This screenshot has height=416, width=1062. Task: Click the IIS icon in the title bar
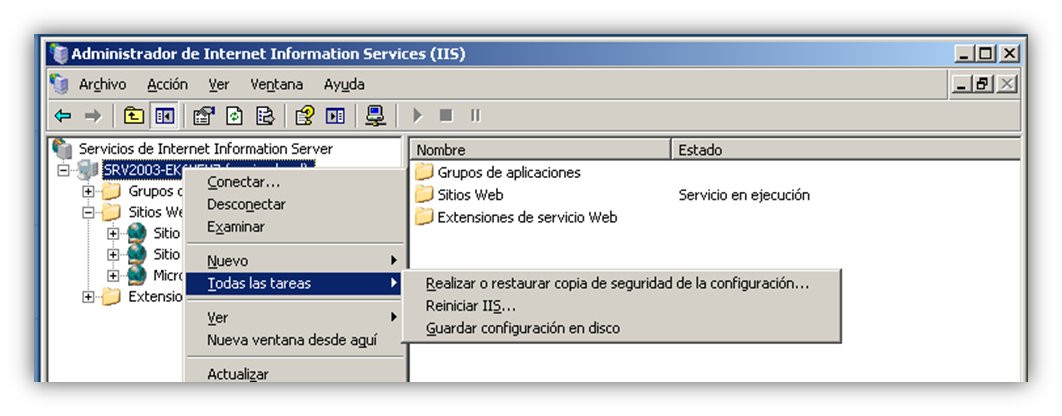point(60,54)
